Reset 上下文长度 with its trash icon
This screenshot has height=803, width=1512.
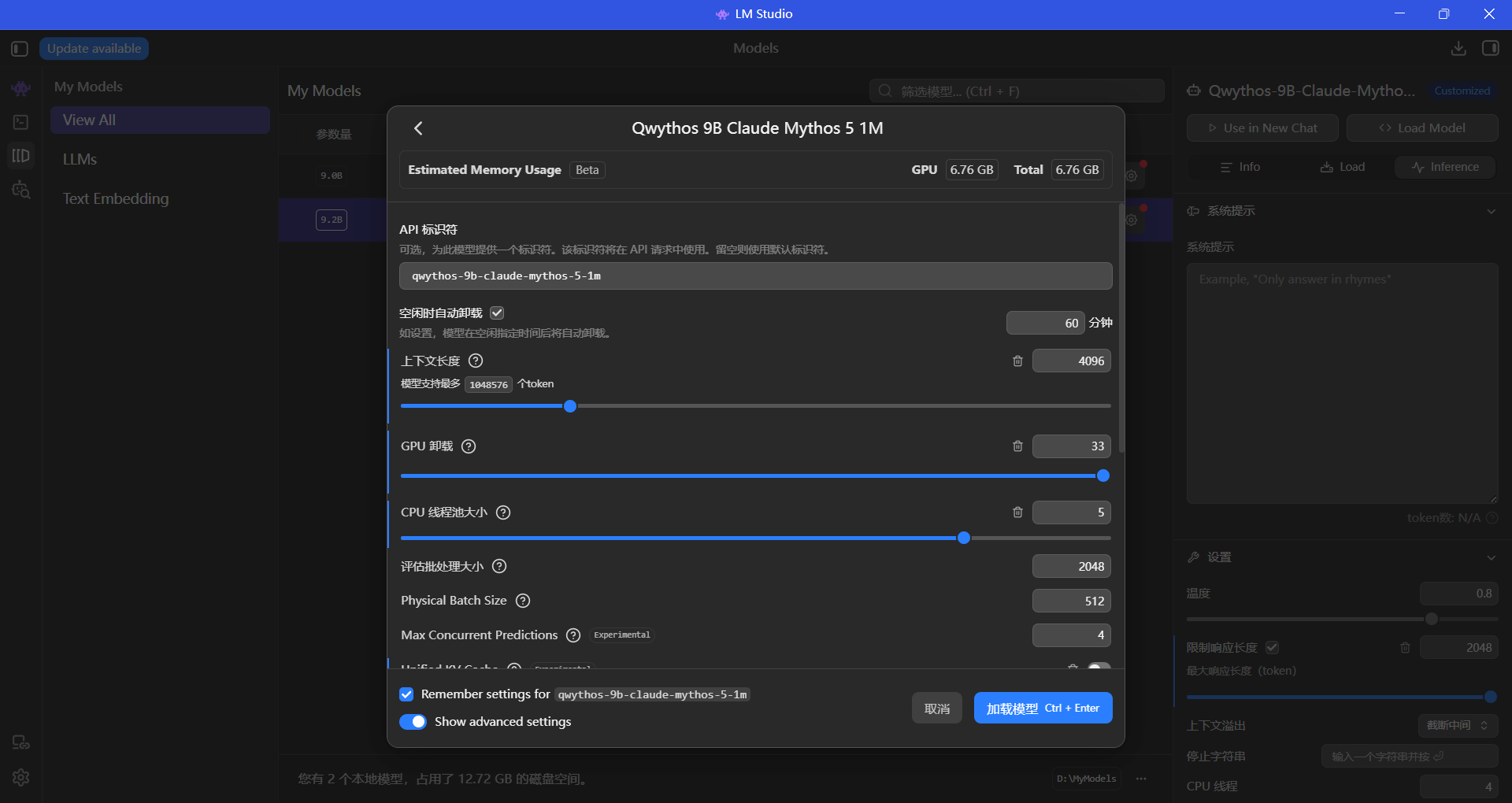pyautogui.click(x=1017, y=361)
